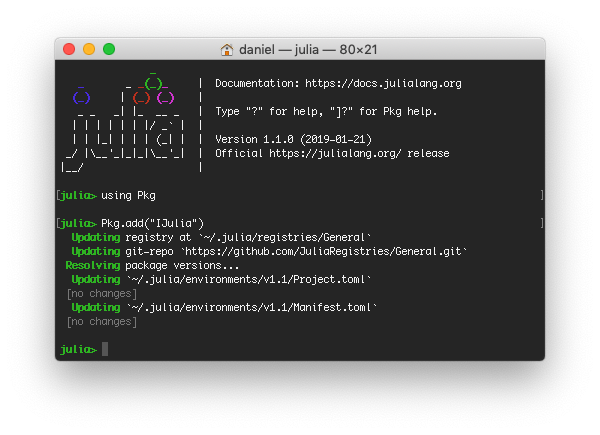This screenshot has height=435, width=600.
Task: Click the registry path '~/.julia/registries/General'
Action: (x=285, y=238)
